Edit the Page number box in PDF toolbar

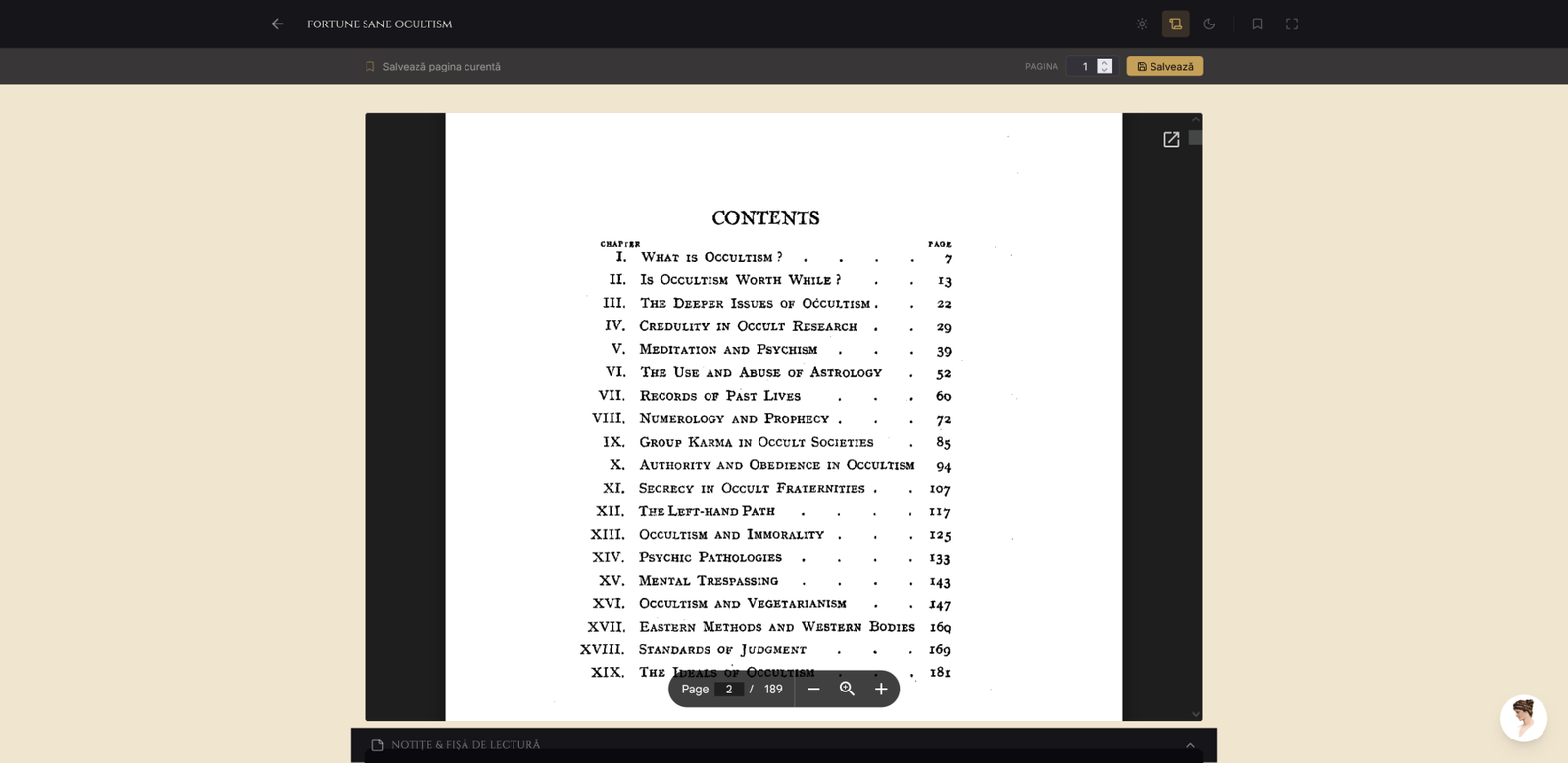click(729, 690)
